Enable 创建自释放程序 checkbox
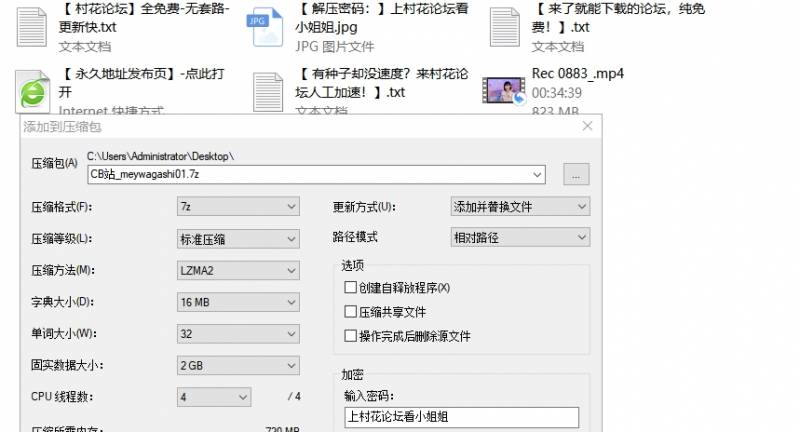800x432 pixels. click(350, 288)
